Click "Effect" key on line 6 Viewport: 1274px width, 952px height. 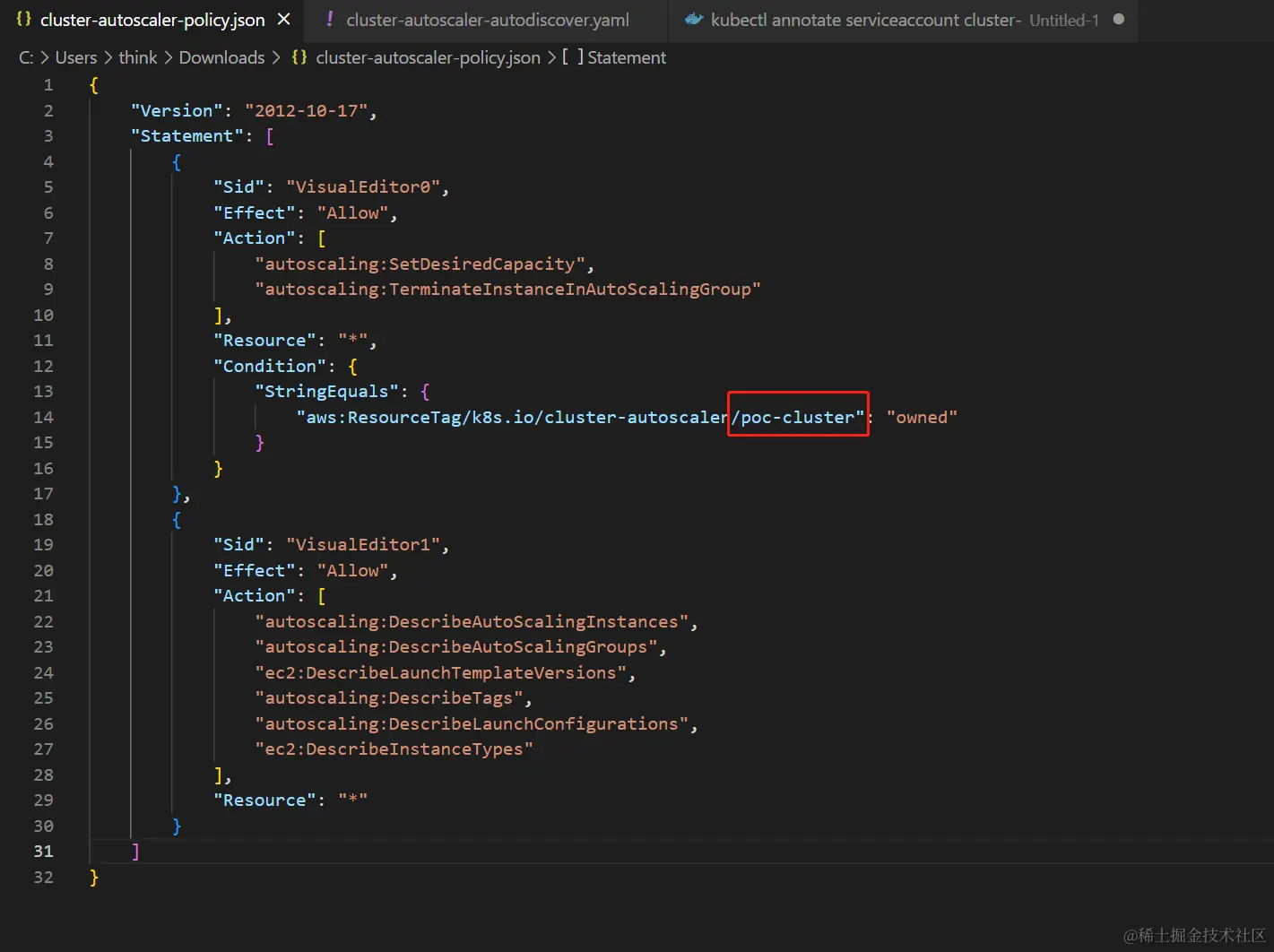255,213
